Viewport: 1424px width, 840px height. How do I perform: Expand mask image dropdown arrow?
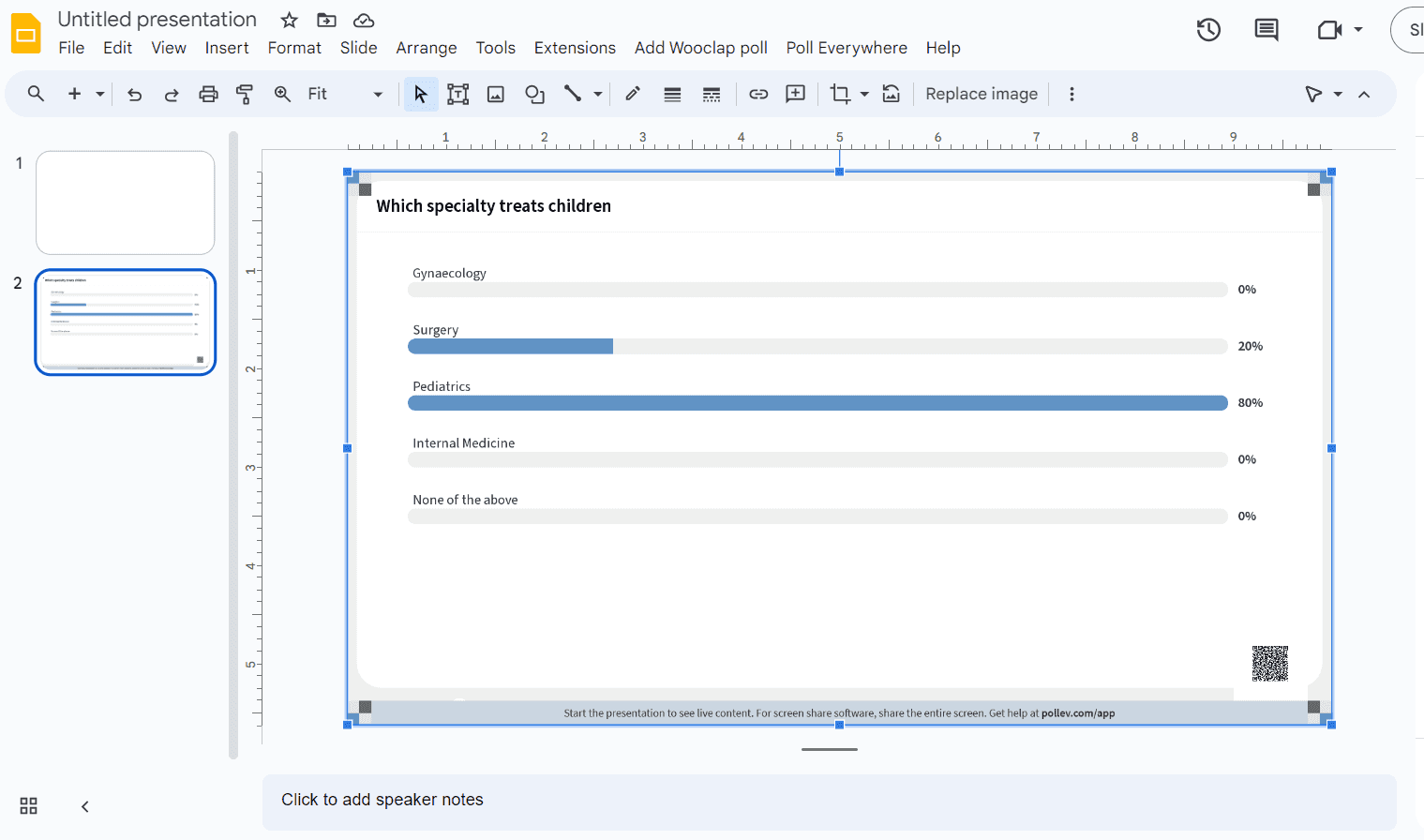click(x=863, y=94)
